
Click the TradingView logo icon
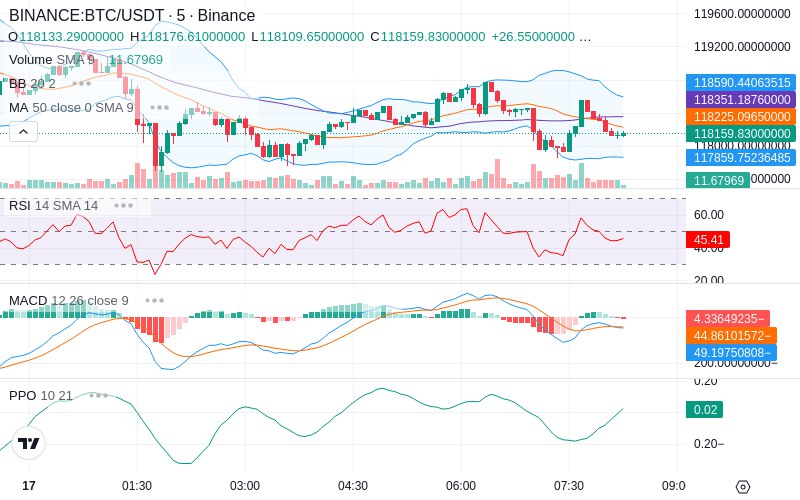point(29,443)
